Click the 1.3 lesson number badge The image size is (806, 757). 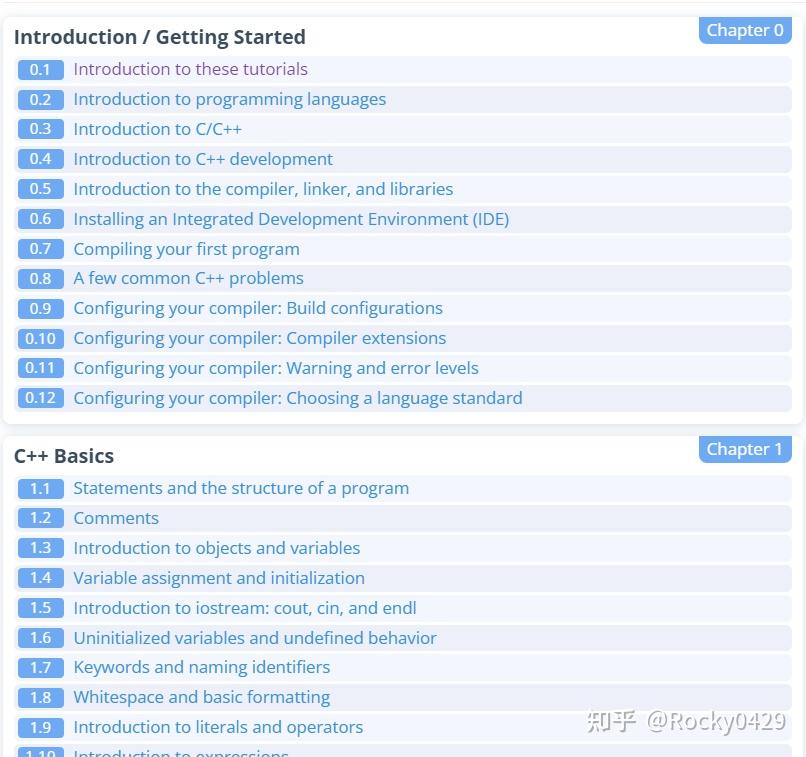pyautogui.click(x=40, y=548)
